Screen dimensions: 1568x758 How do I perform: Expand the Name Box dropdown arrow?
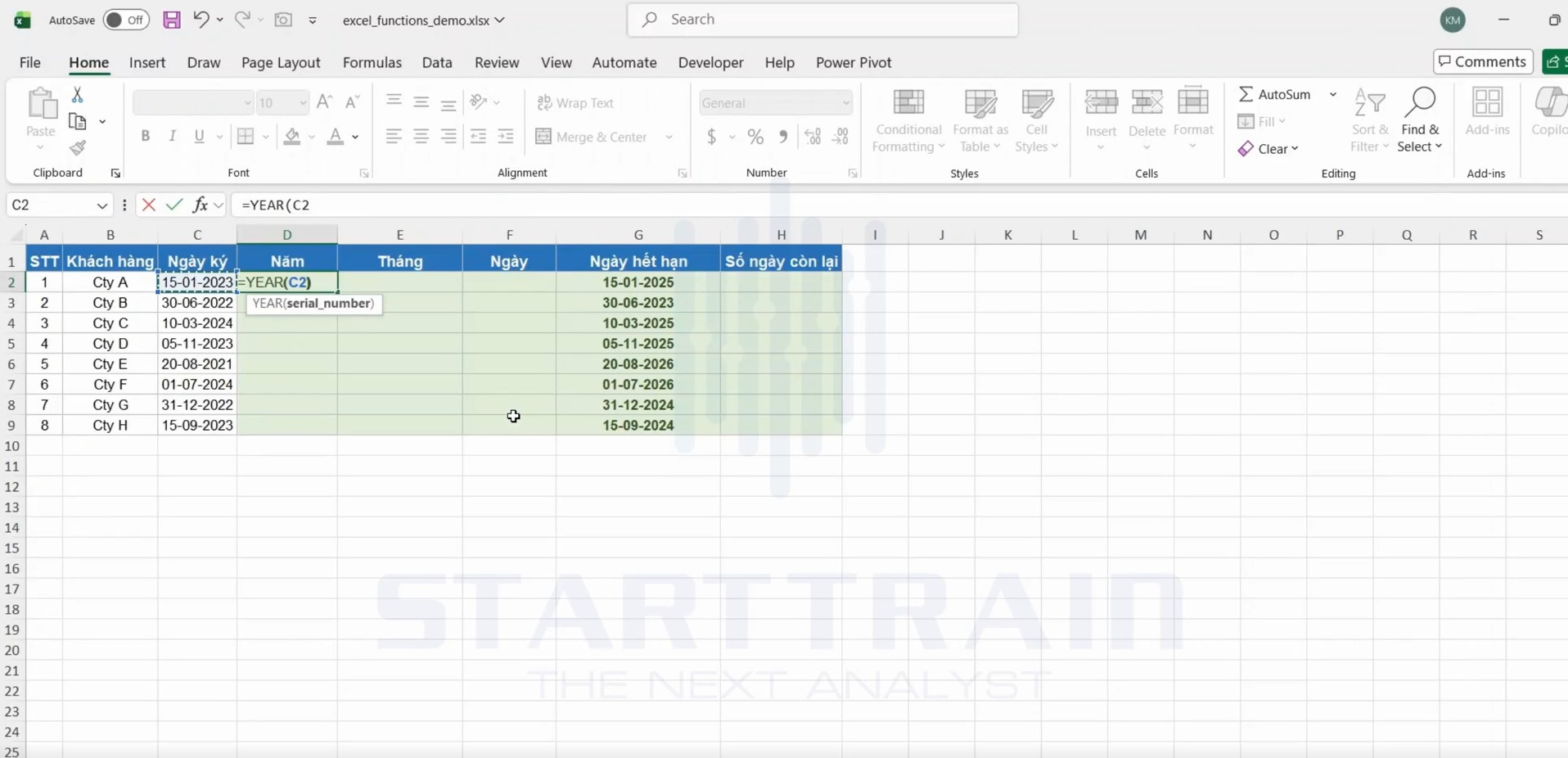tap(101, 205)
